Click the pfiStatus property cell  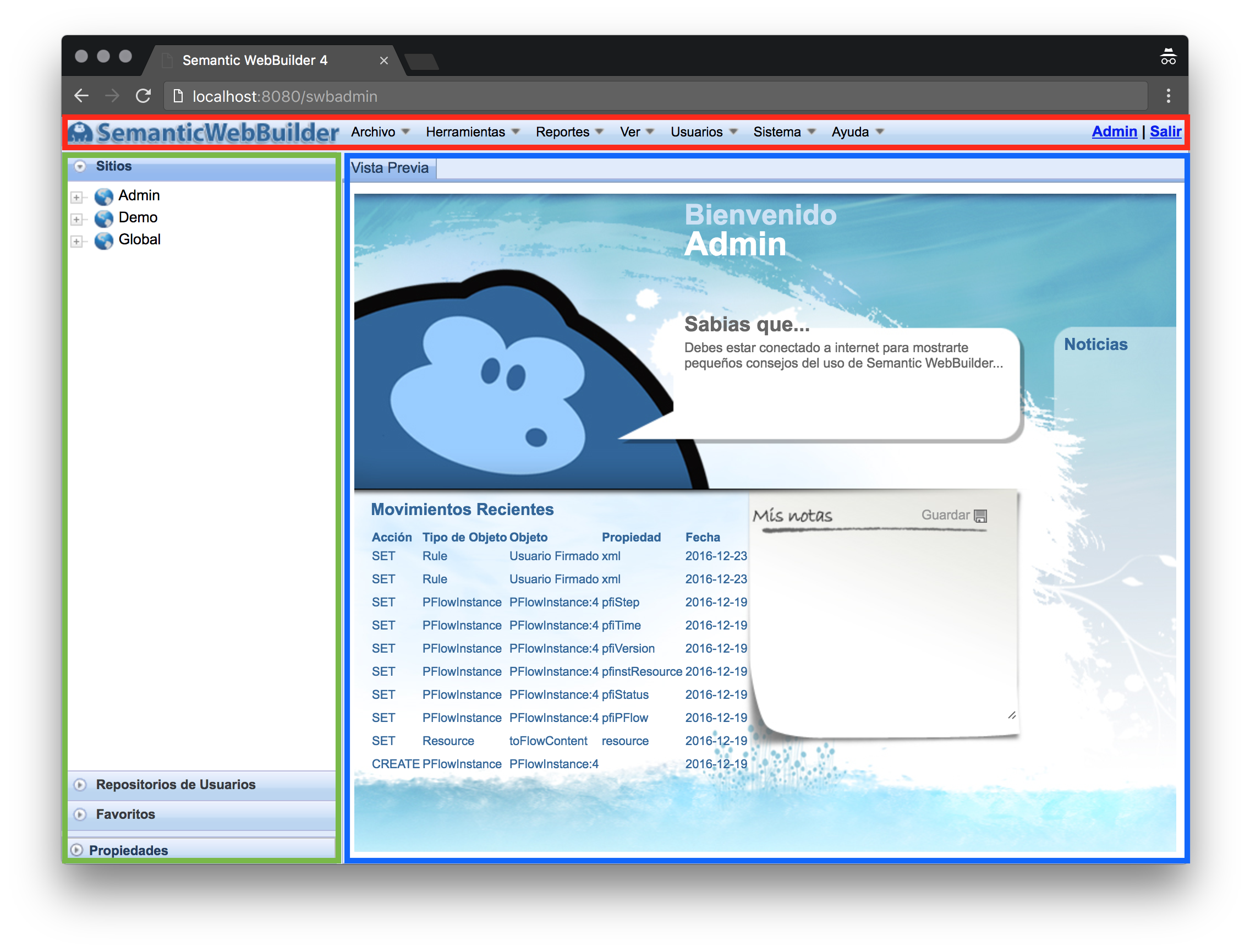pyautogui.click(x=625, y=696)
